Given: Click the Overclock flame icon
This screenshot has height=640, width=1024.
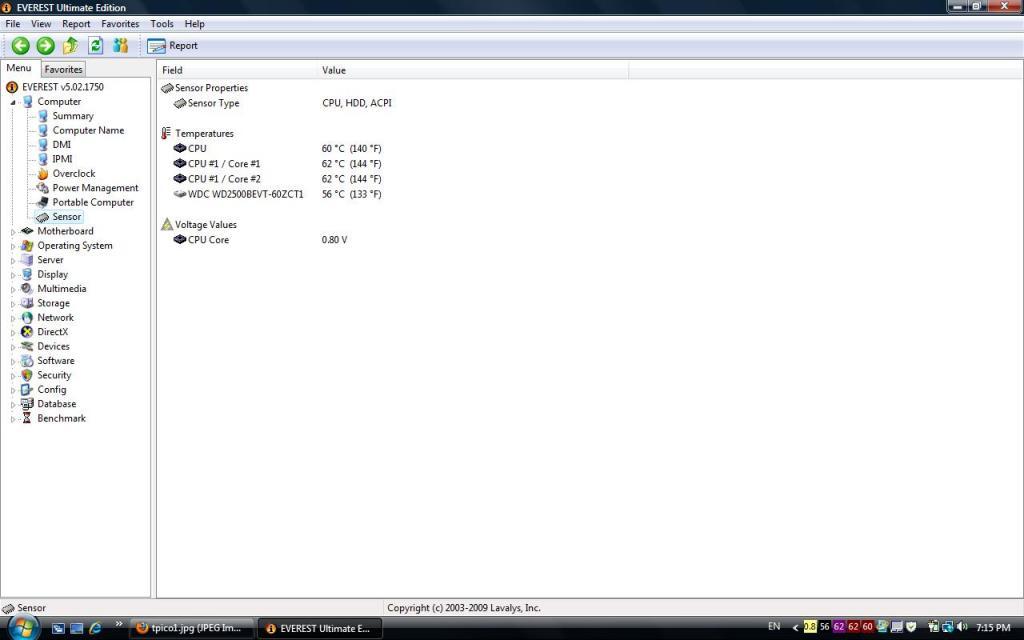Looking at the screenshot, I should (x=42, y=174).
